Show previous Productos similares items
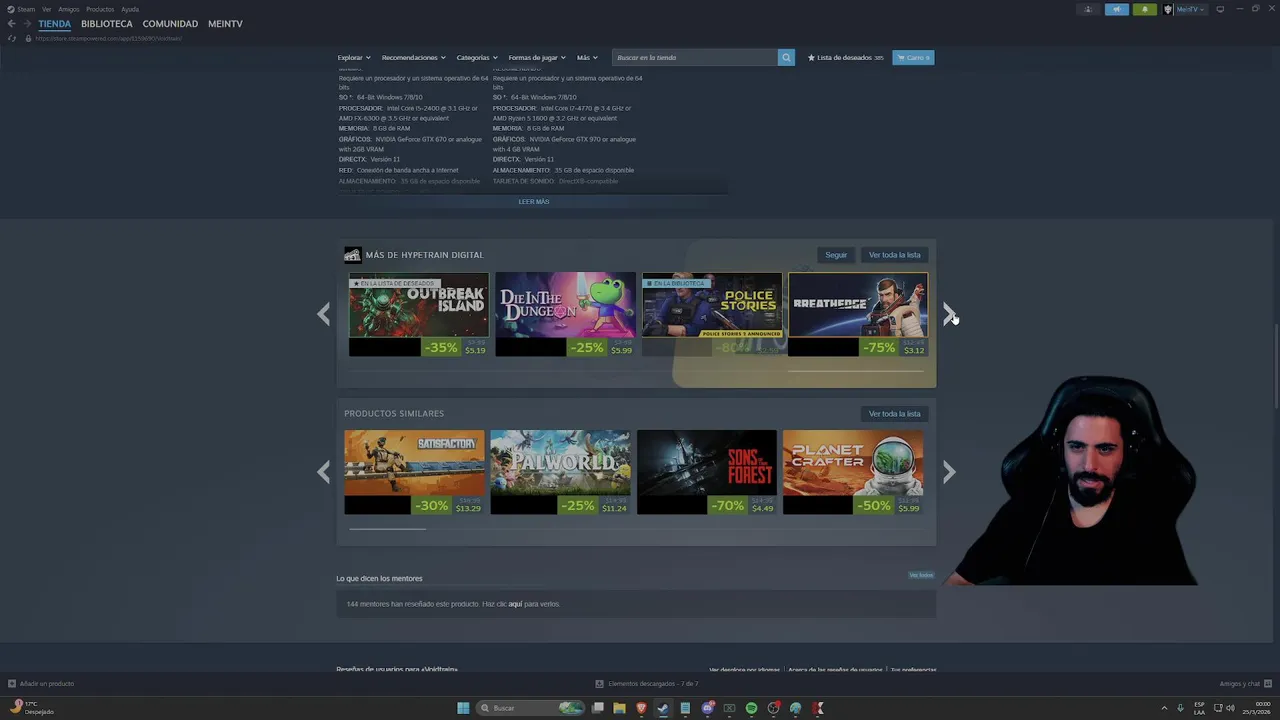Viewport: 1280px width, 720px height. coord(323,472)
